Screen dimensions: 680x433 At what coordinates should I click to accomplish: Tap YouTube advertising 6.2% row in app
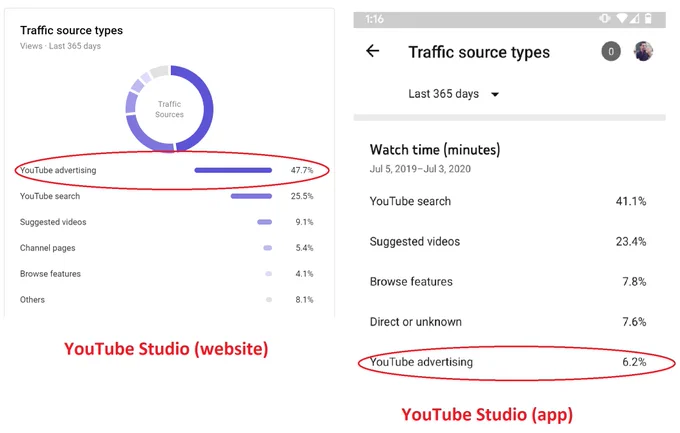click(508, 362)
